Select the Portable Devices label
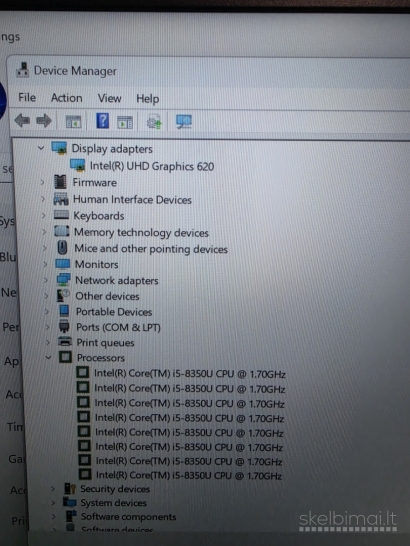 click(x=114, y=312)
